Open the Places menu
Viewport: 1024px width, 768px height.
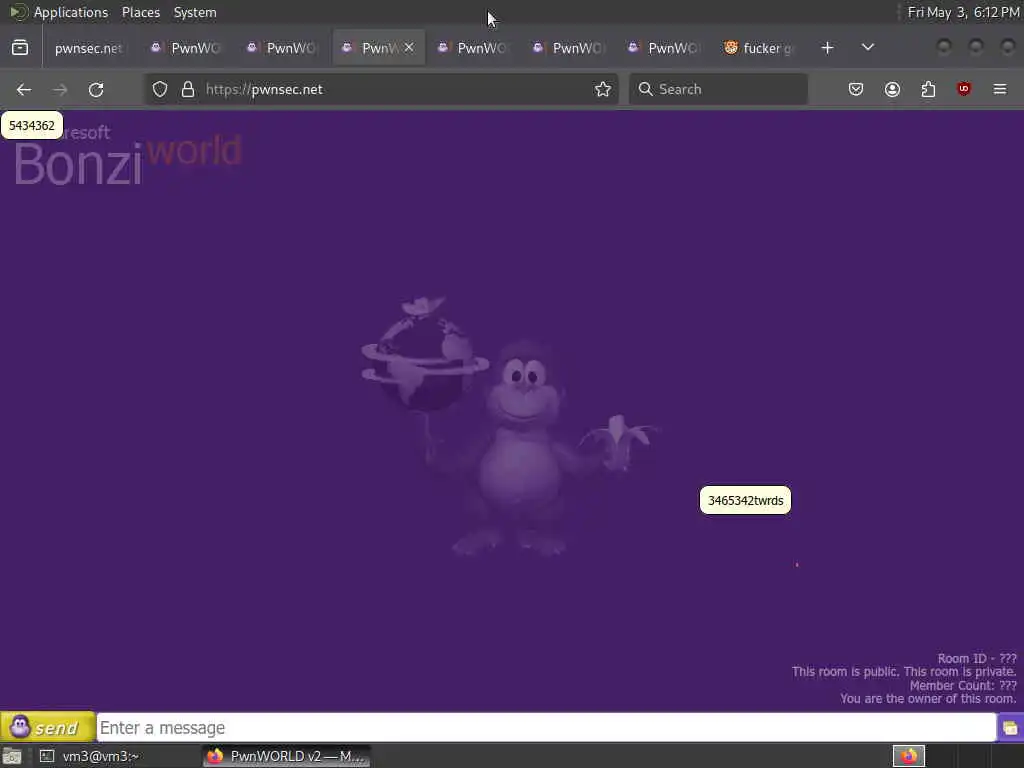[x=141, y=12]
